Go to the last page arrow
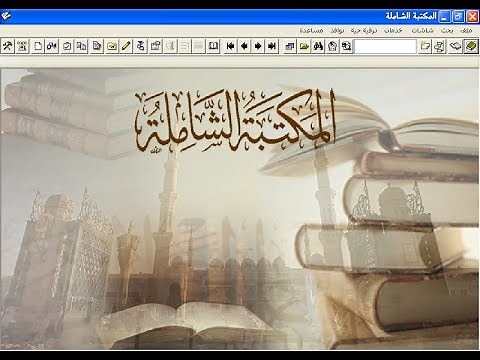Viewport: 480px width, 360px height. [272, 46]
